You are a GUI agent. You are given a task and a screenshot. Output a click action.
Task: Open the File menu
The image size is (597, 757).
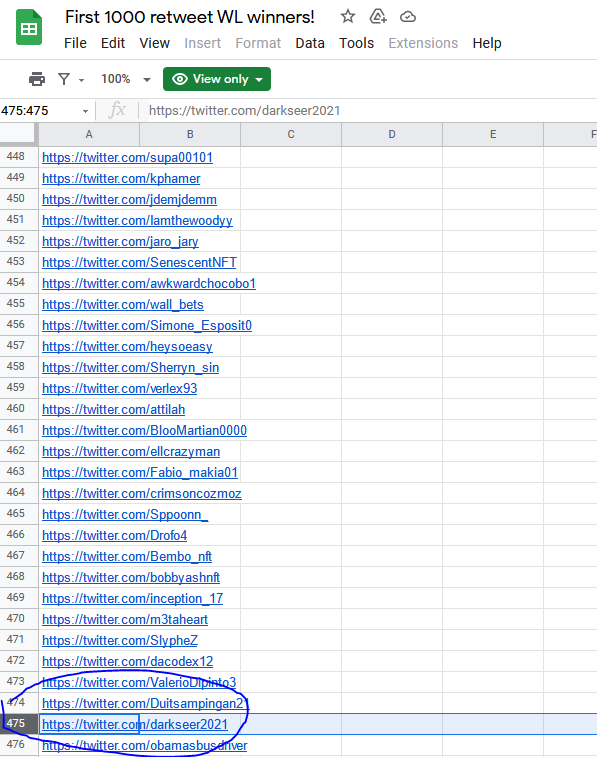click(x=75, y=43)
